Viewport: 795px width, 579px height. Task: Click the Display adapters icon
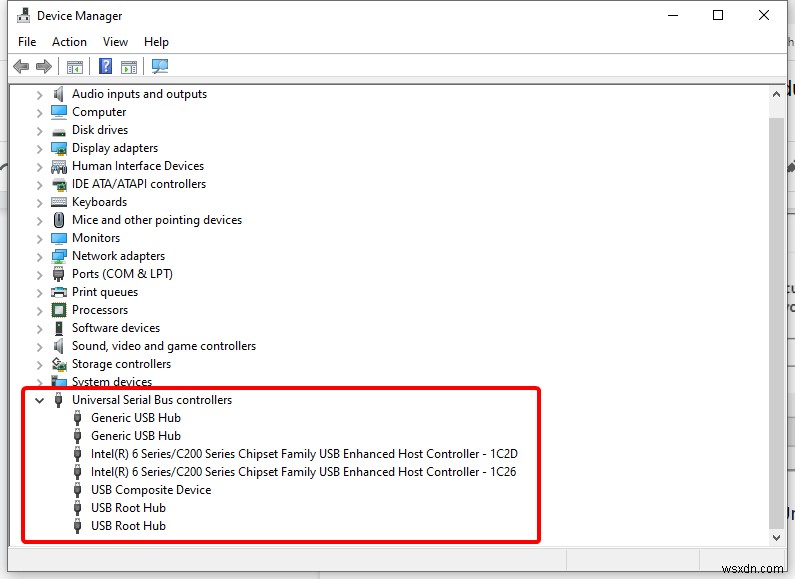click(59, 149)
